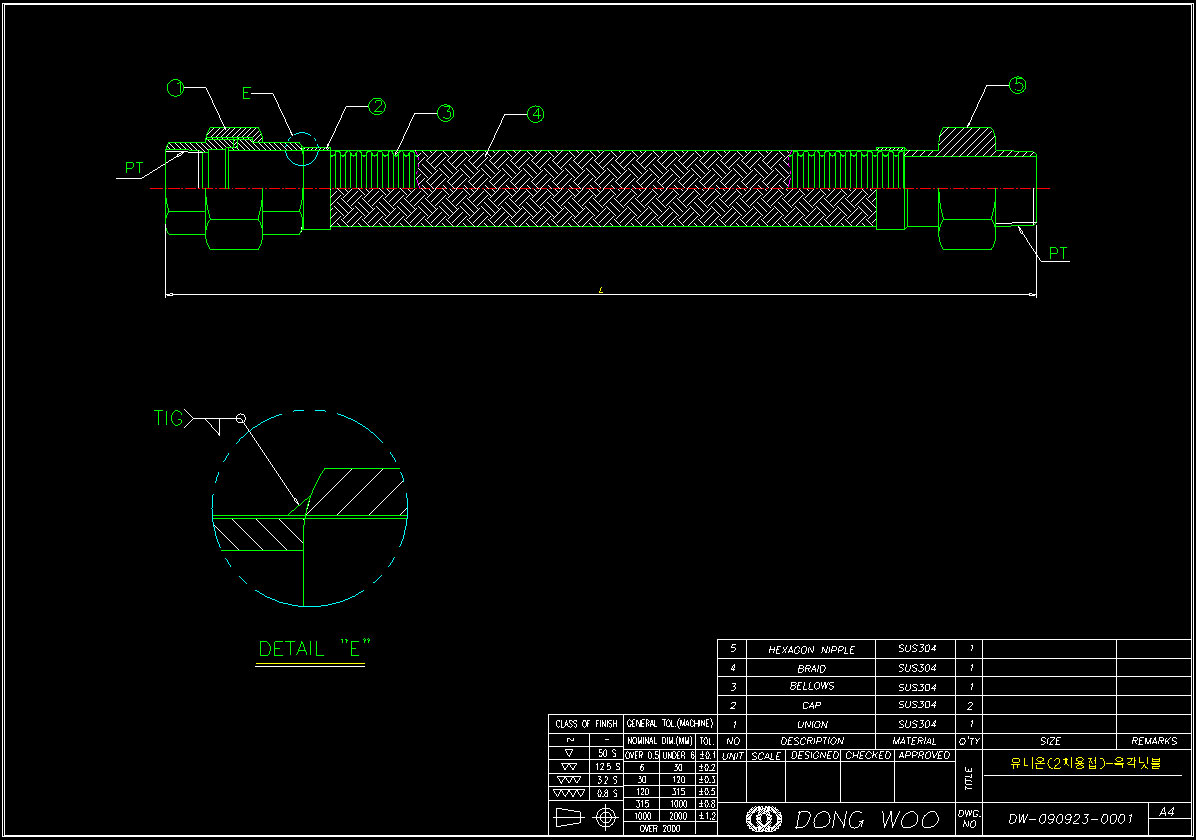Screen dimensions: 1196x840
Task: Click the 'CLASS OF FINISH' heading
Action: [x=587, y=723]
